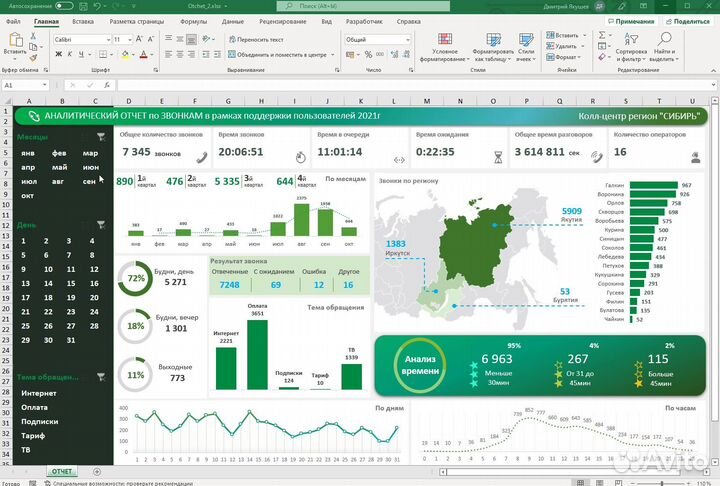The width and height of the screenshot is (720, 486).
Task: Collapse the ribbon with the chevron
Action: coord(713,70)
